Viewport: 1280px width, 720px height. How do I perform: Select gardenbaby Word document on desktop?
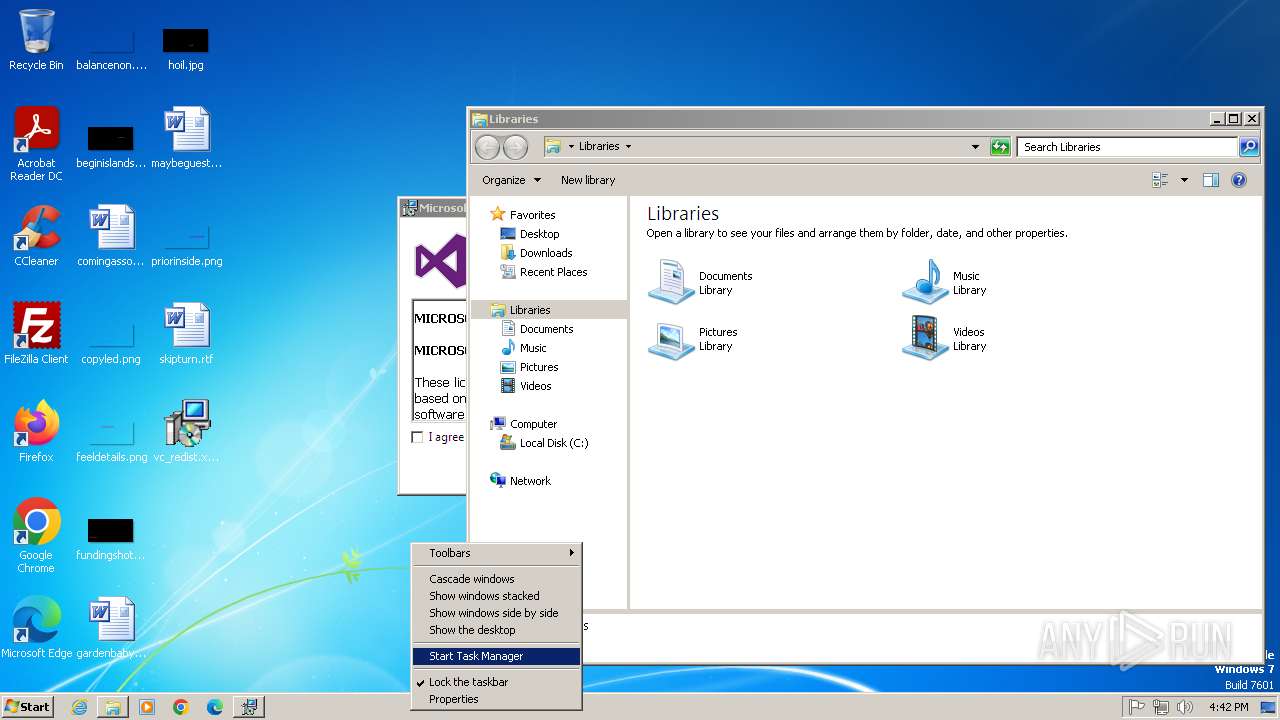coord(111,628)
